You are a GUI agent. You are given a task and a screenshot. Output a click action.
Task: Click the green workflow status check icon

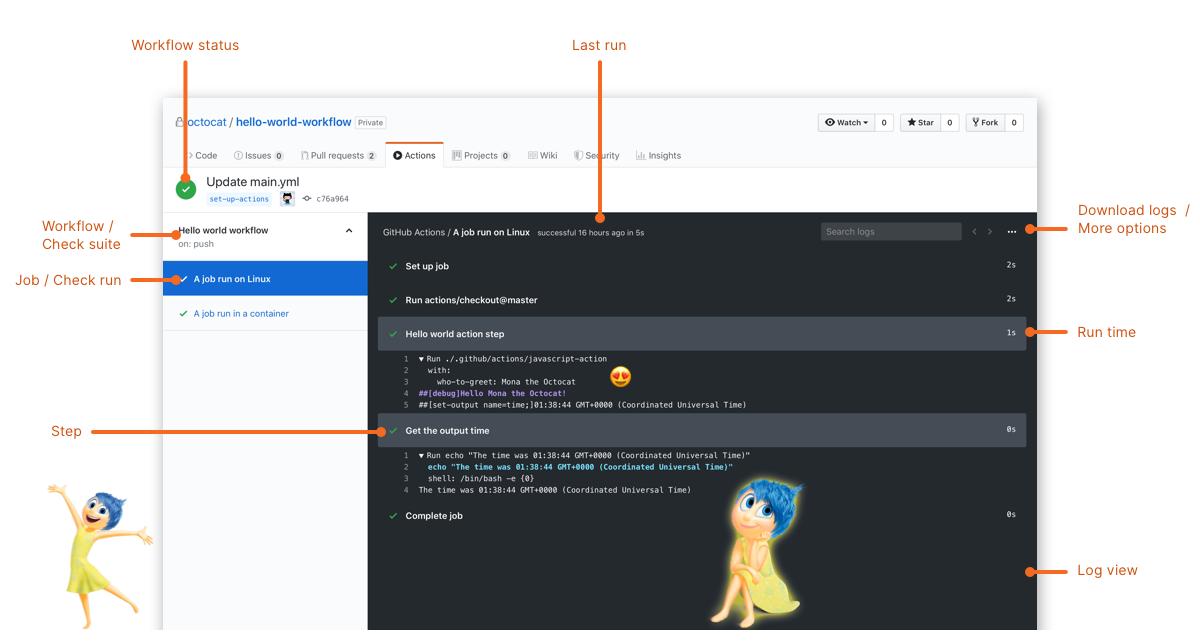click(x=186, y=189)
